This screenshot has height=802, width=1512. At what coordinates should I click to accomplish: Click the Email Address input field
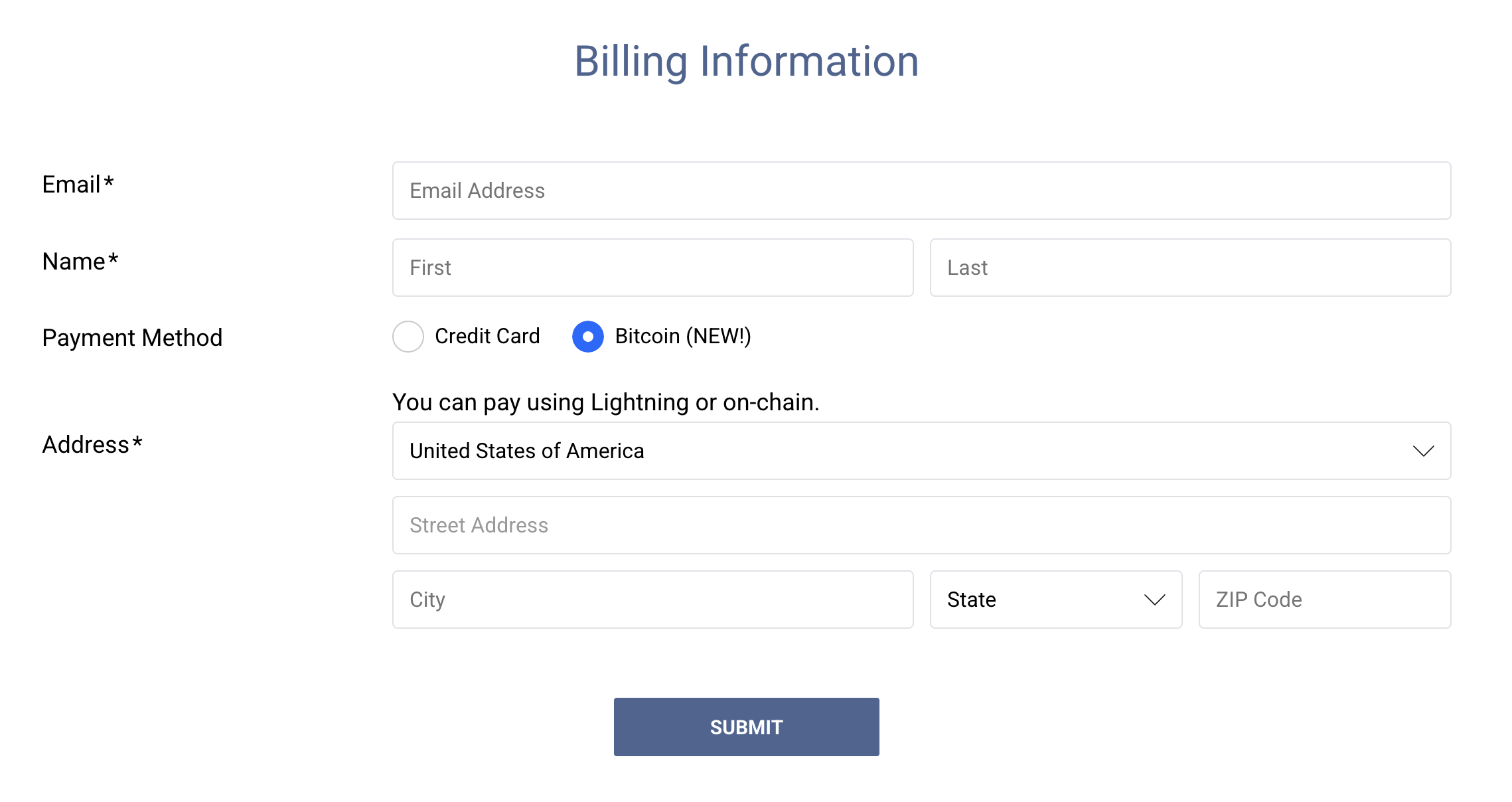921,191
